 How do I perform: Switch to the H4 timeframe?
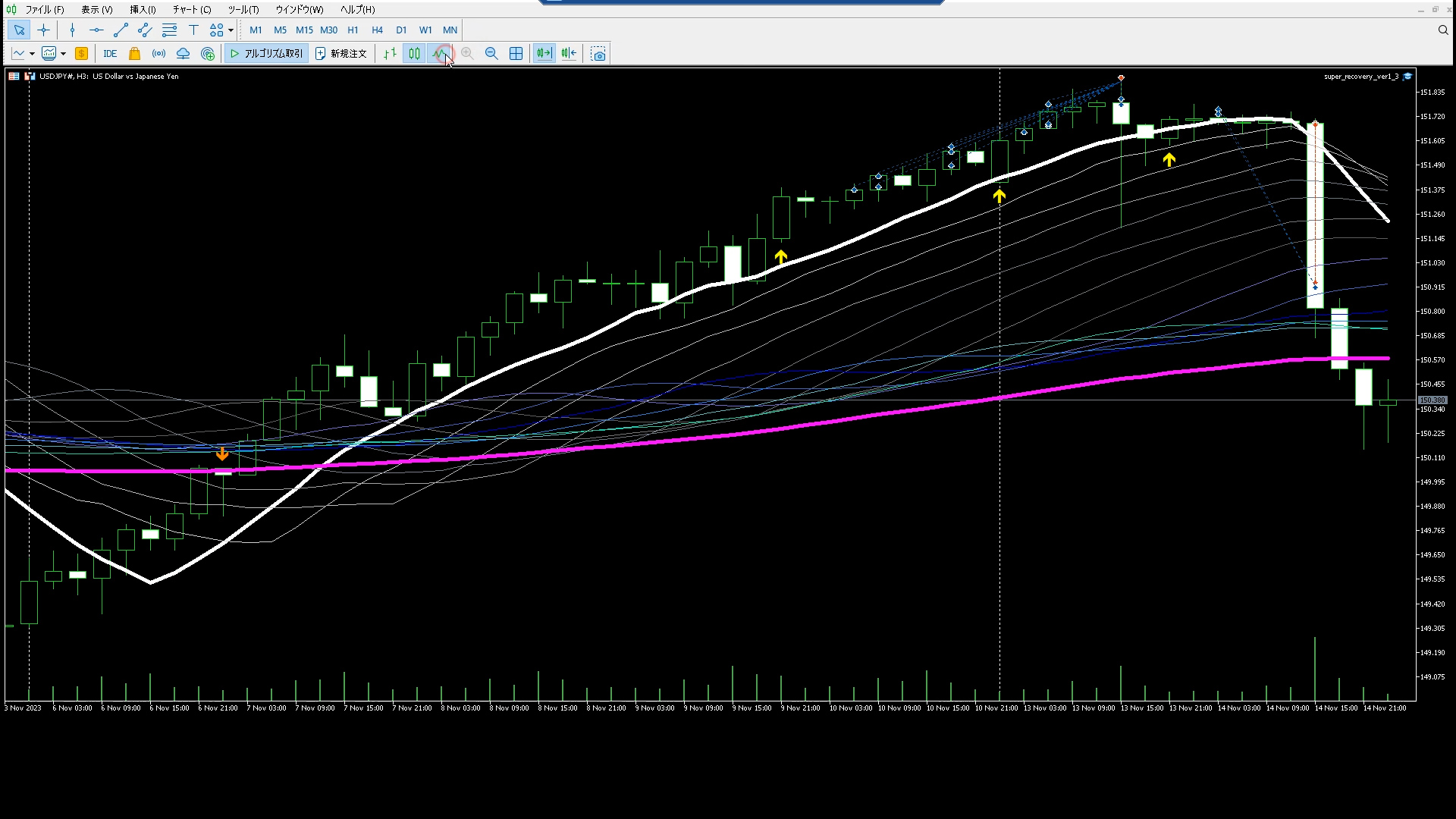377,30
